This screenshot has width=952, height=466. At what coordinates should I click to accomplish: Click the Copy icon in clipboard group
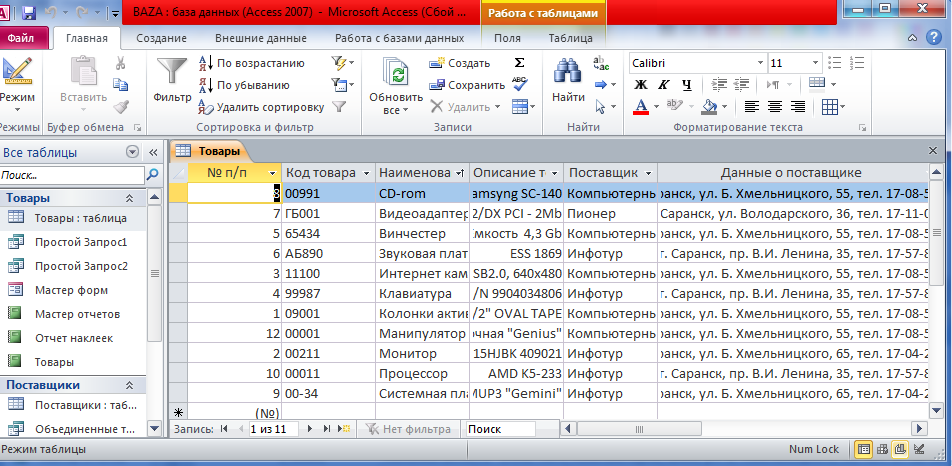point(120,84)
